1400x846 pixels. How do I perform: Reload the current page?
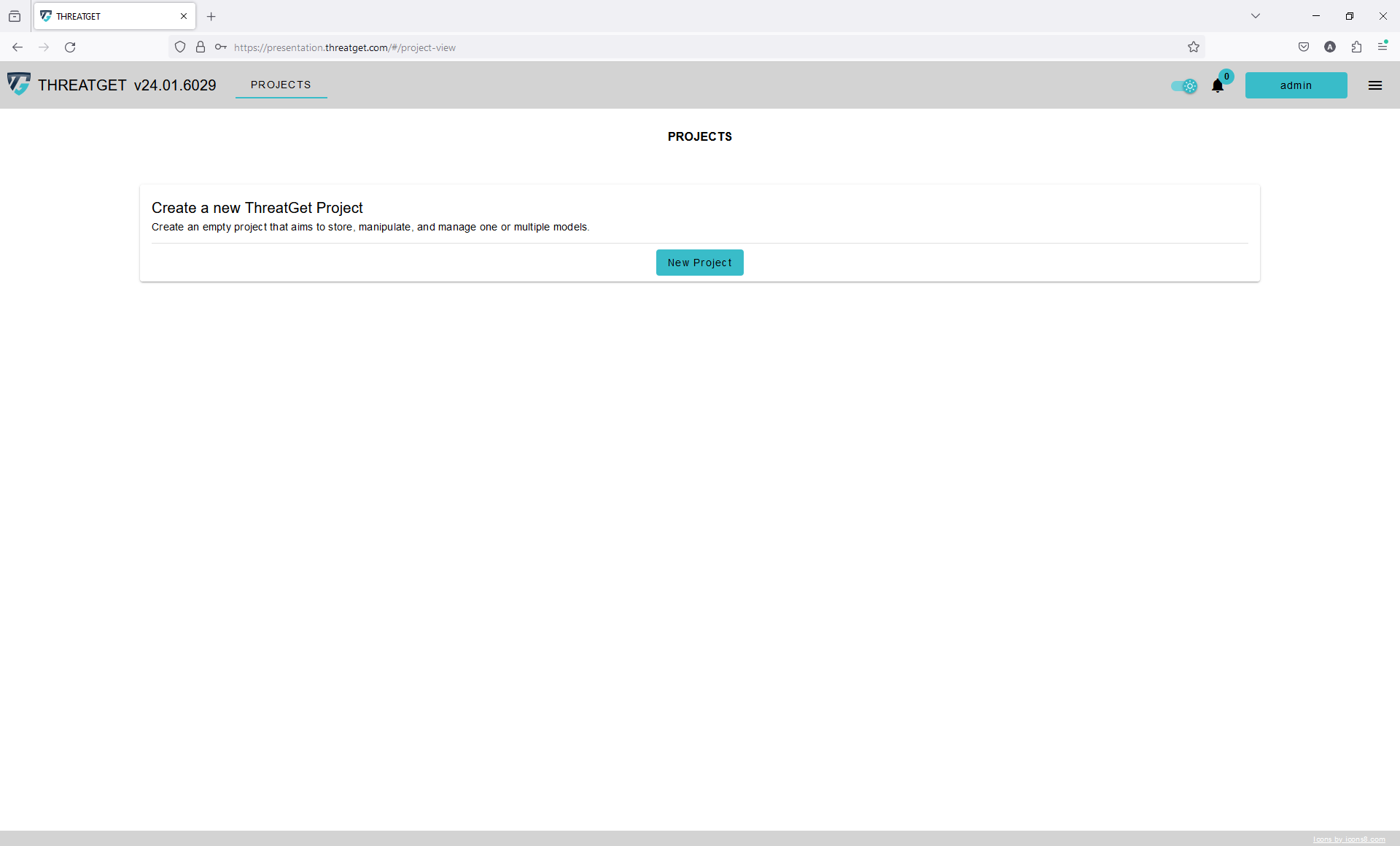70,47
